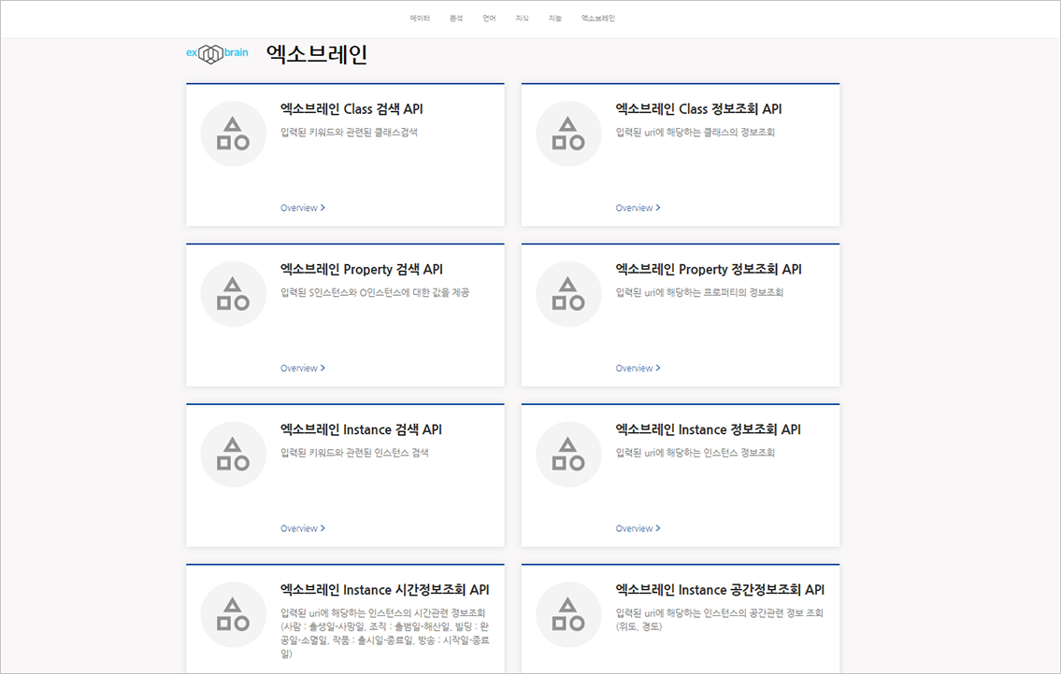Image resolution: width=1061 pixels, height=674 pixels.
Task: Click the title 엑소브레인 Instance 정보조회 API
Action: tap(708, 430)
